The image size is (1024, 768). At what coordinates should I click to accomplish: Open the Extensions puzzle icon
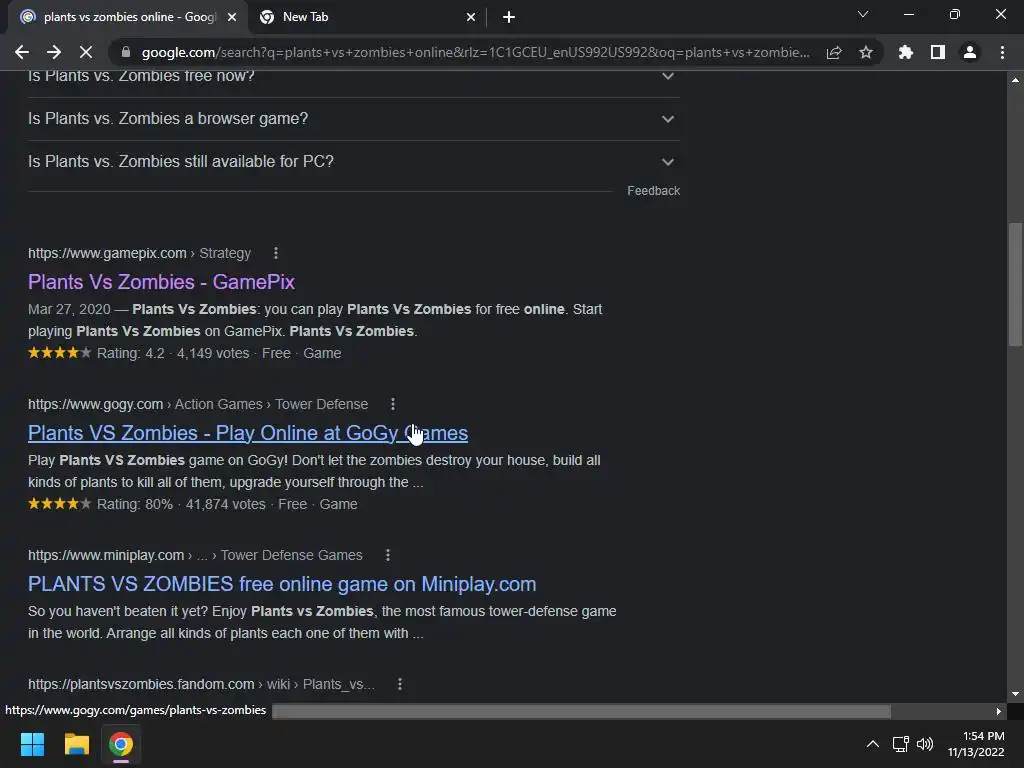click(905, 52)
